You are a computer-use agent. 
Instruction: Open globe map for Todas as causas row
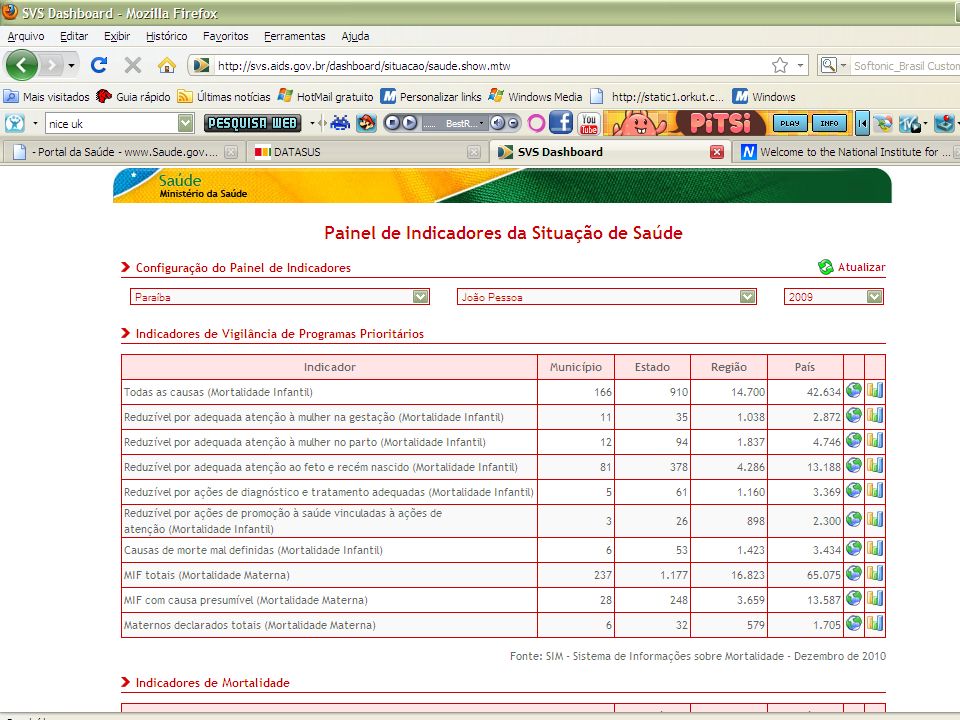[x=853, y=390]
